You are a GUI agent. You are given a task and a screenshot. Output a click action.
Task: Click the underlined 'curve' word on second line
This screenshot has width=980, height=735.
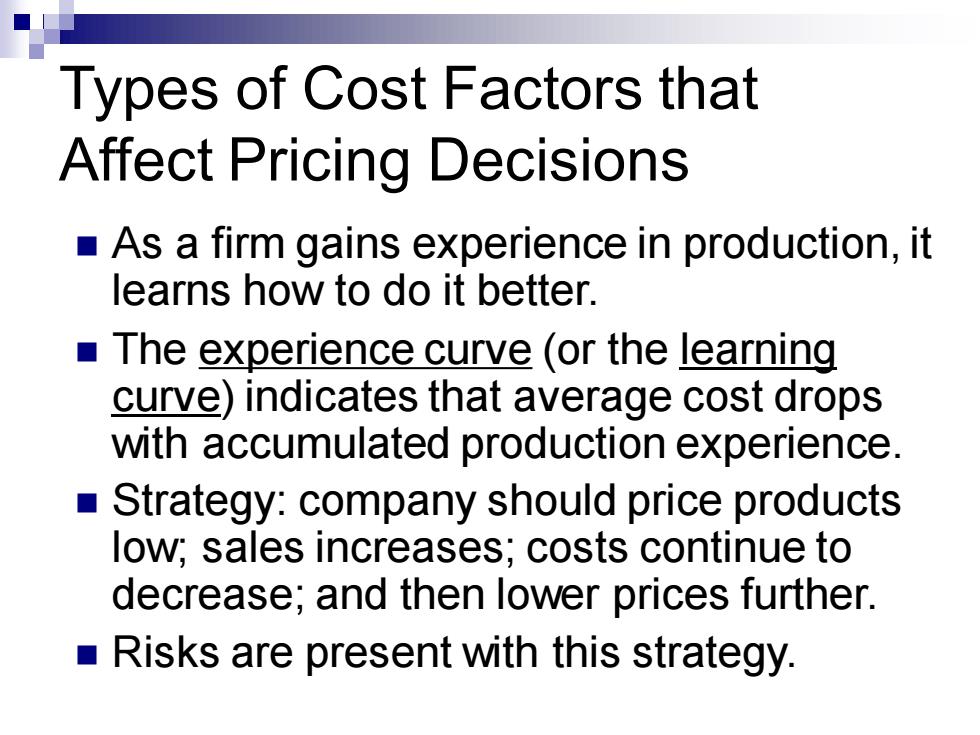166,397
